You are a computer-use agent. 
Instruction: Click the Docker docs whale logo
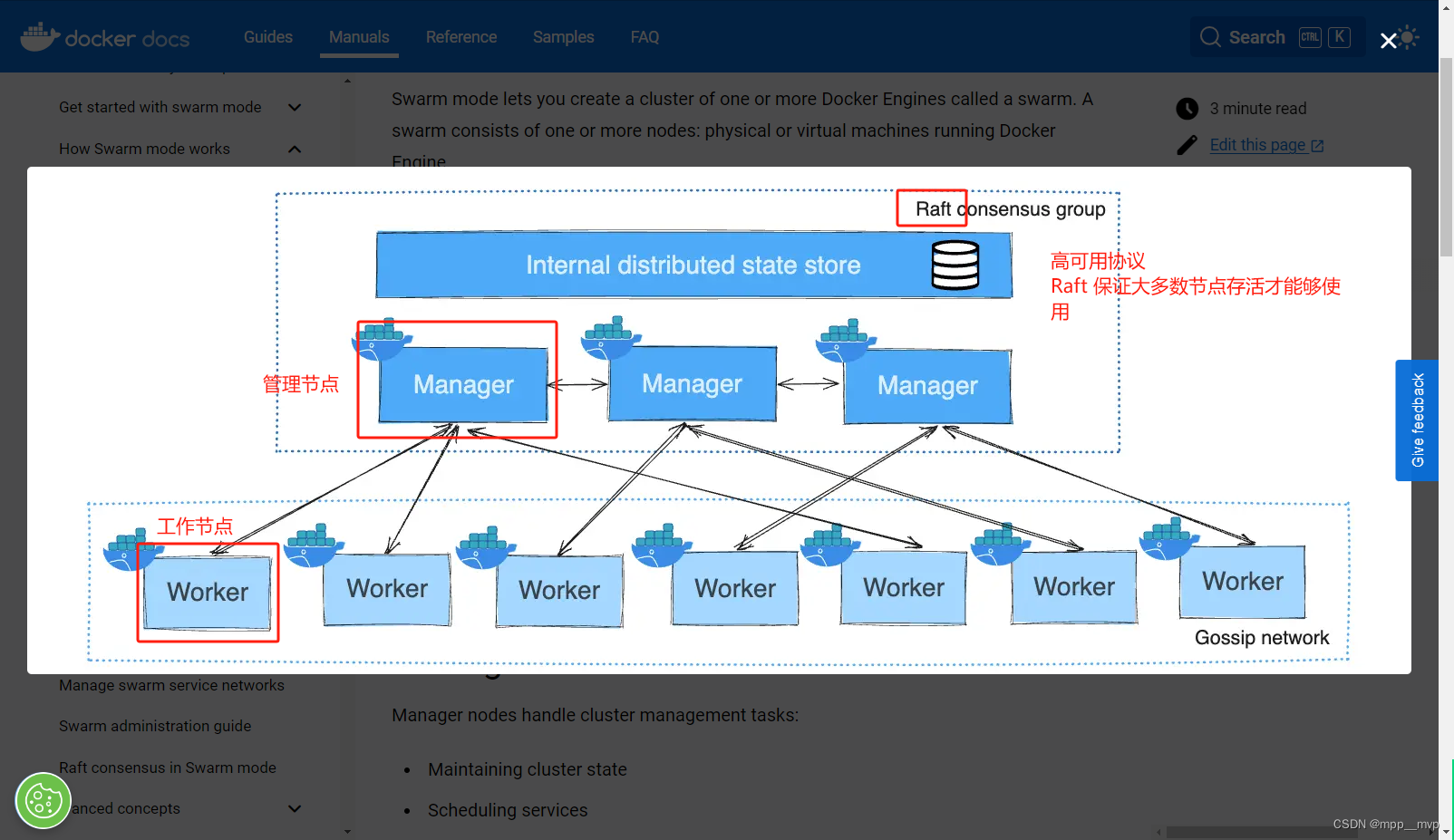[x=104, y=37]
